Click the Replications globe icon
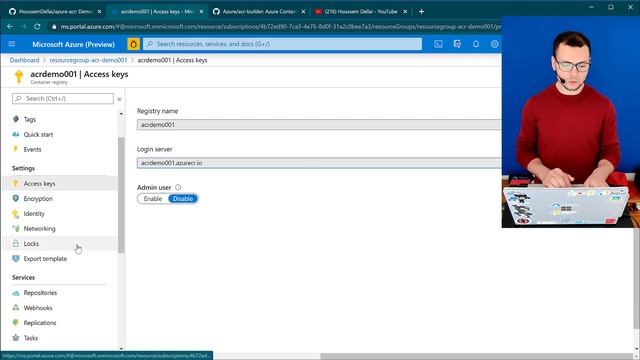The image size is (640, 360). pos(16,323)
